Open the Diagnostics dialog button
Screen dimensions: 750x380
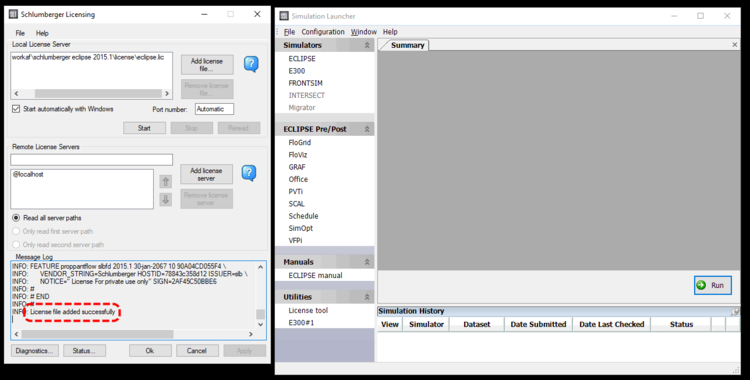pos(34,351)
